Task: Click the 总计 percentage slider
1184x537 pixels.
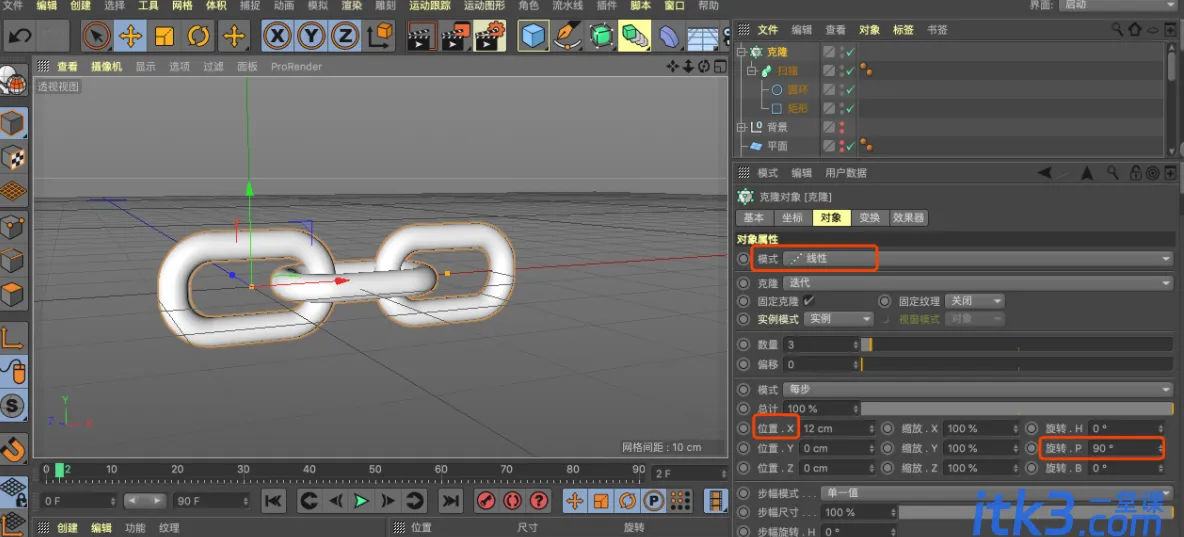Action: pyautogui.click(x=1016, y=409)
